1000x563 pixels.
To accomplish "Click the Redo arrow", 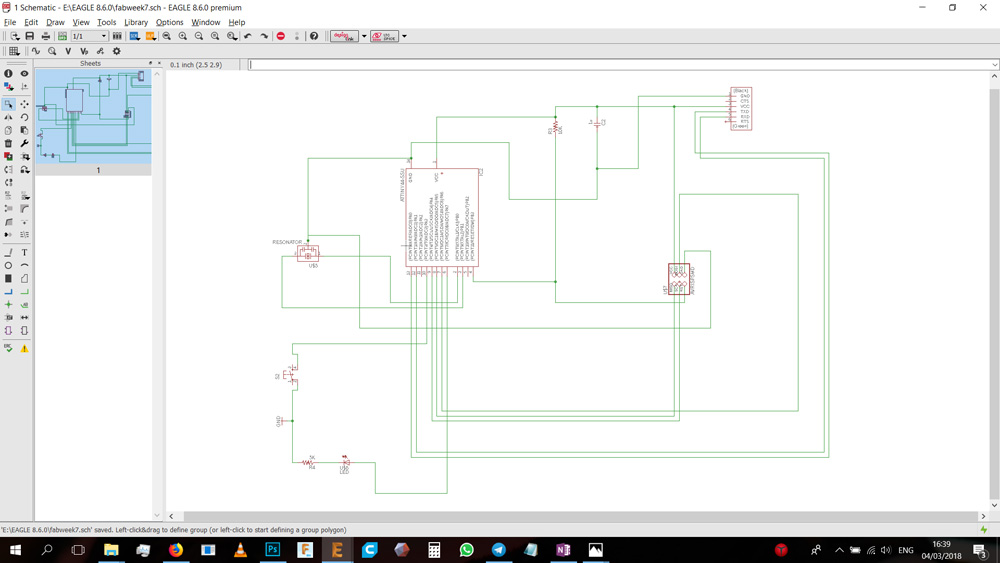I will point(263,36).
